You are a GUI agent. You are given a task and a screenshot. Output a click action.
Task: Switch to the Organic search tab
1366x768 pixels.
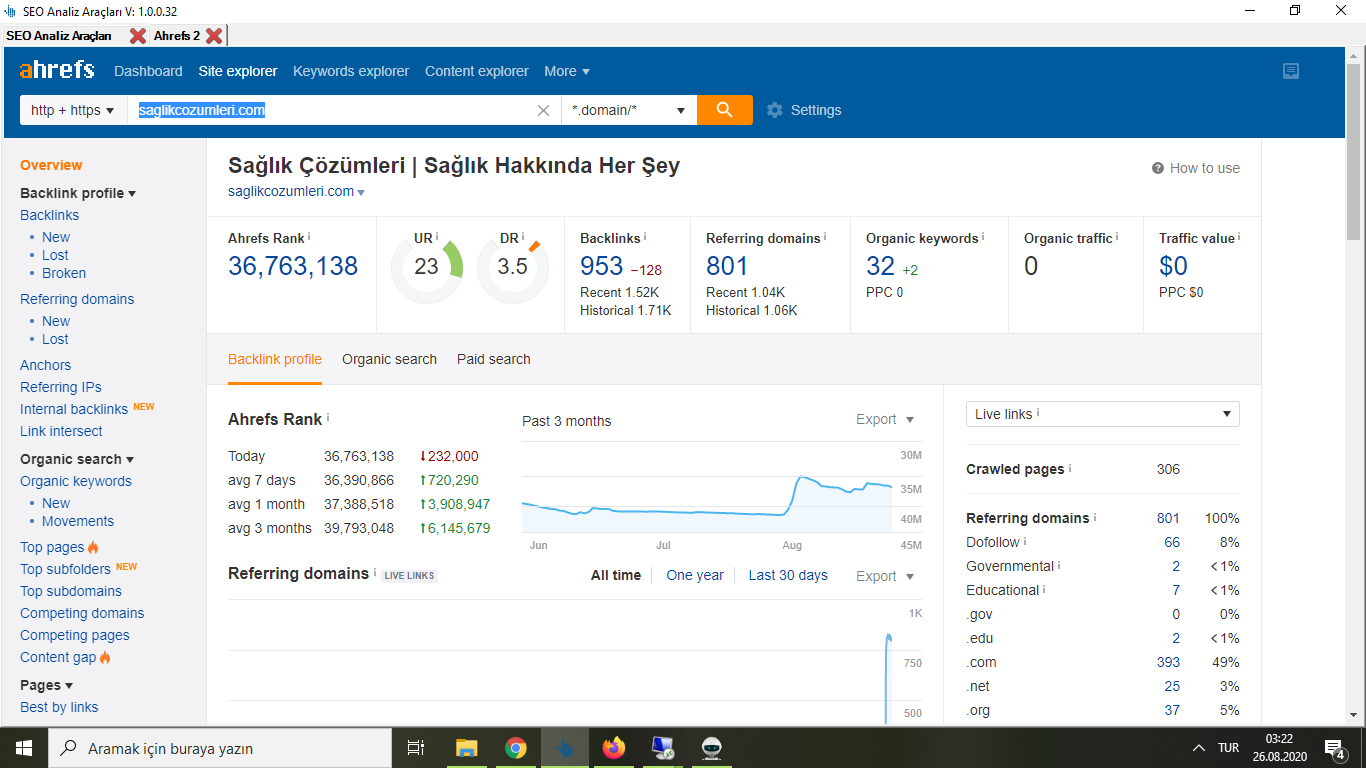coord(389,359)
